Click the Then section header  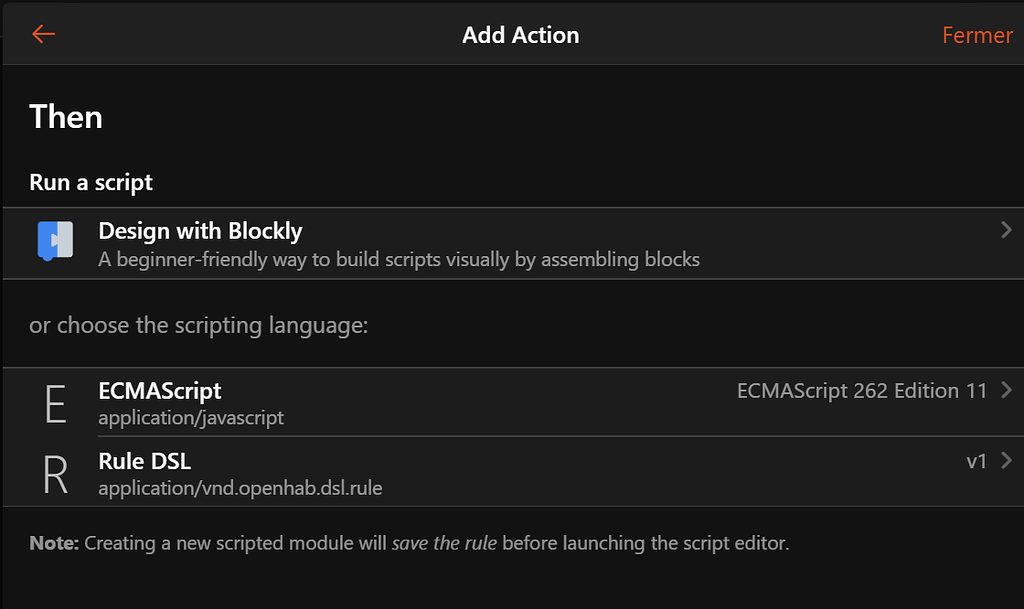tap(66, 117)
